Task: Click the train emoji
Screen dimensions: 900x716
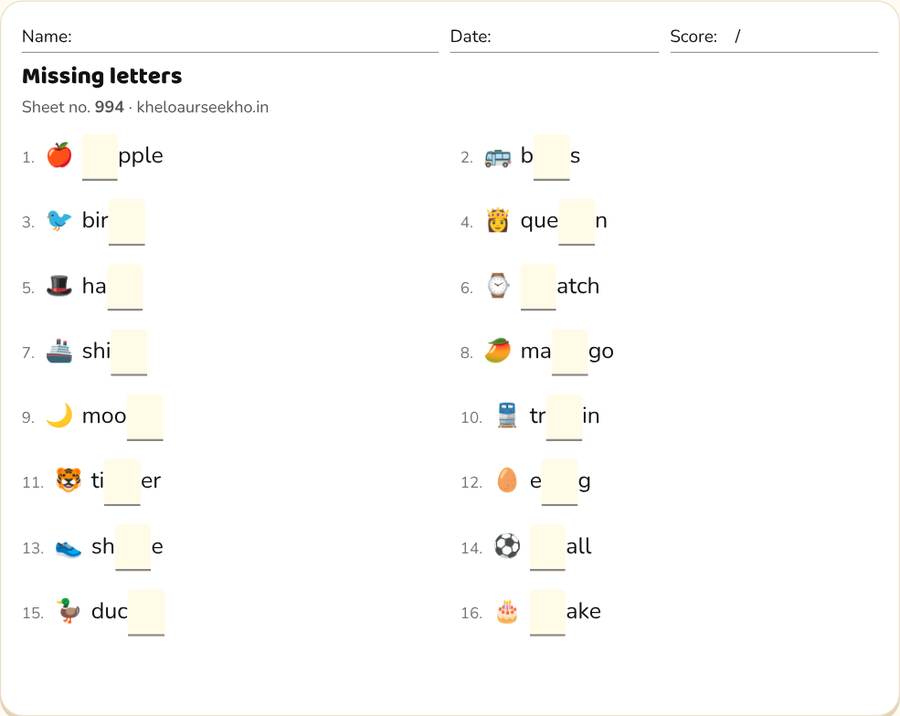Action: [507, 416]
